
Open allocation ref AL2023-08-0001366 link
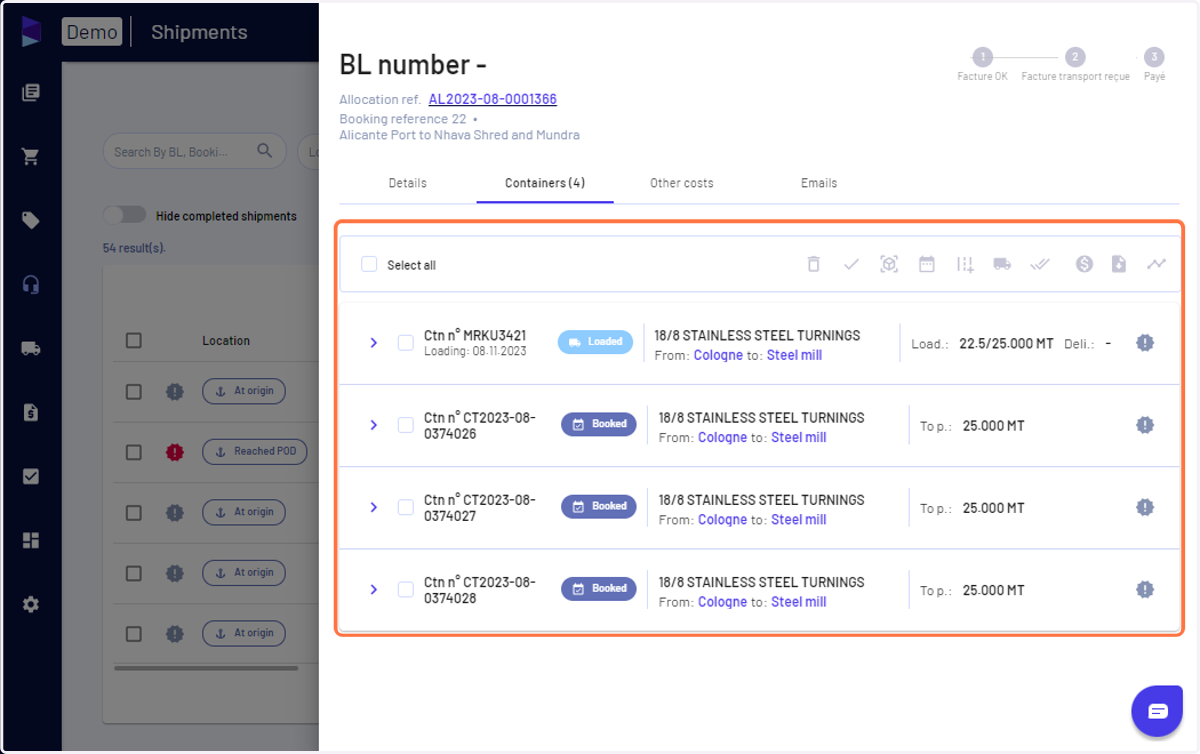(493, 99)
